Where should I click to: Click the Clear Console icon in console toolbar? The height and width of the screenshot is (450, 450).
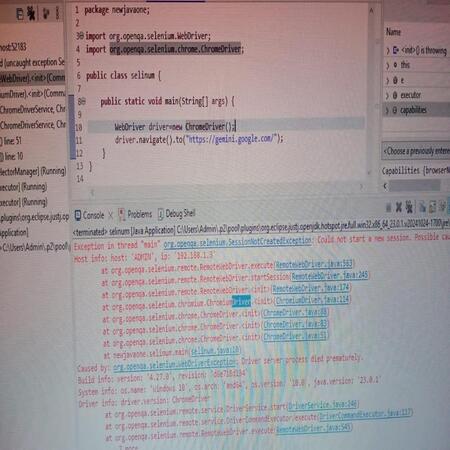tap(423, 207)
